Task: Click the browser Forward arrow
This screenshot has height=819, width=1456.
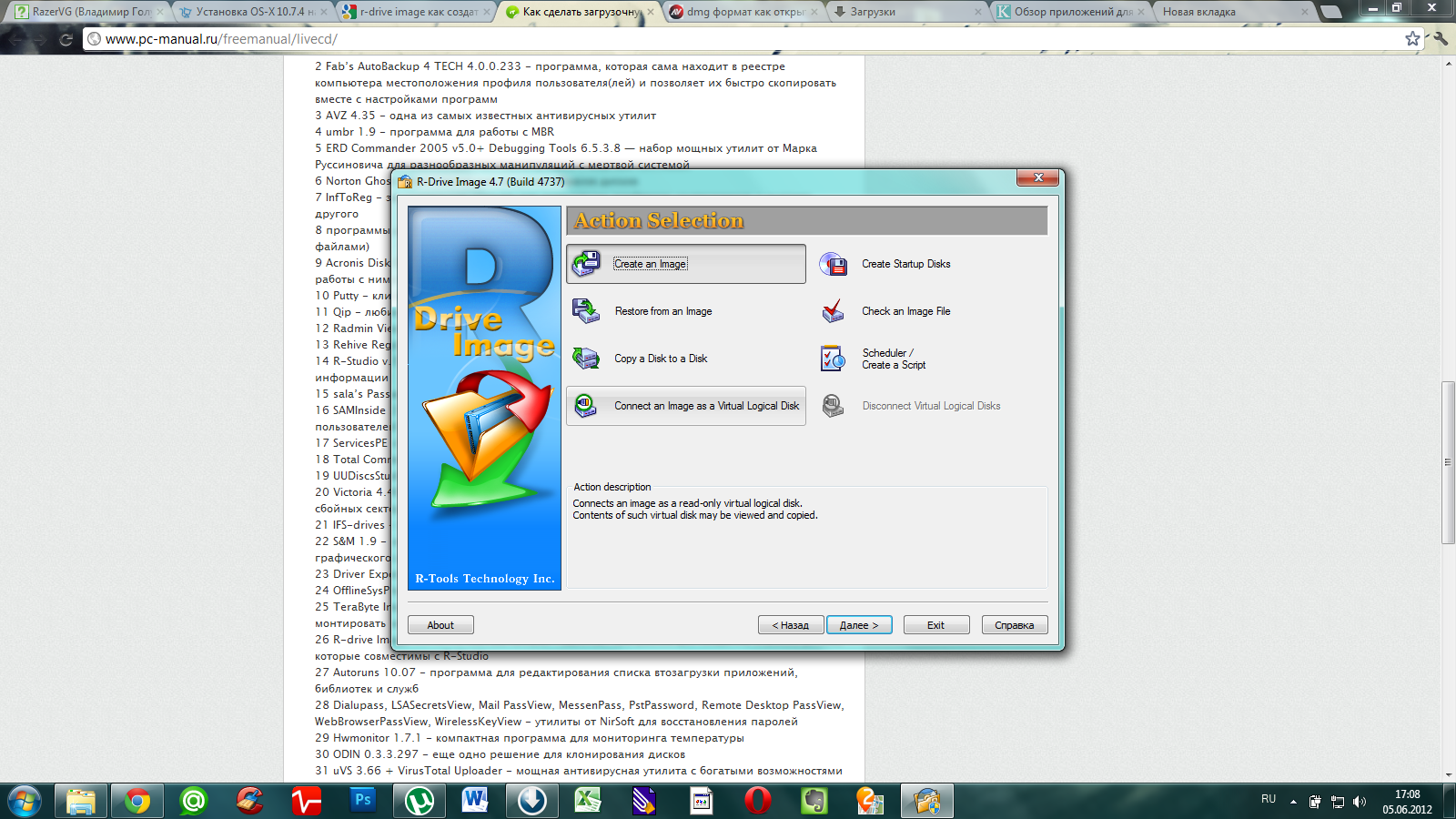Action: point(41,39)
